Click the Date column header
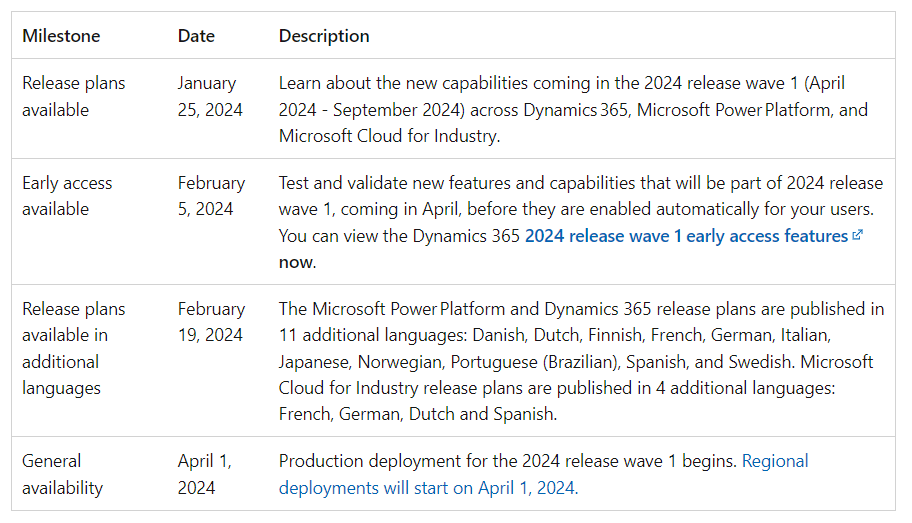 tap(196, 36)
